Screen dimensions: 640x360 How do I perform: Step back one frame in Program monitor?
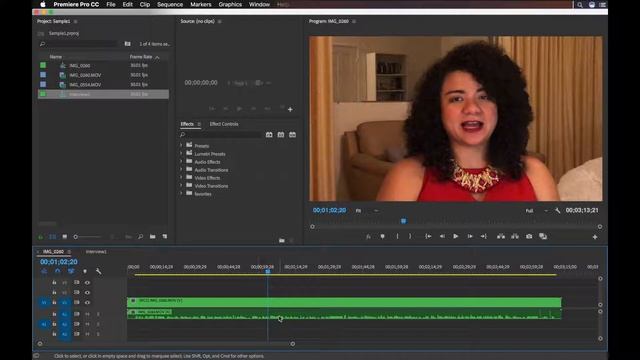point(442,236)
